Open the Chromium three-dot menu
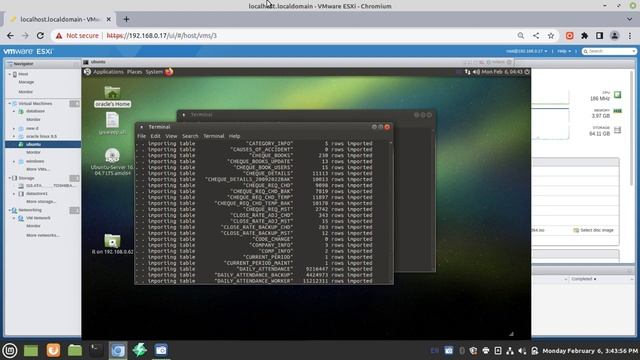 (630, 36)
